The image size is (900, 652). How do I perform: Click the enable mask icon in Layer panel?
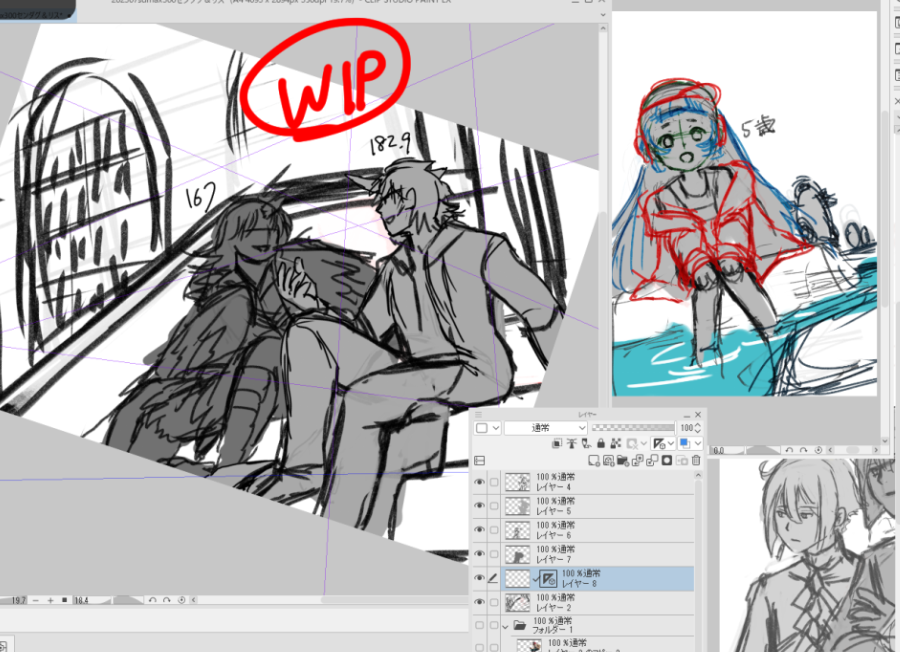coord(631,444)
